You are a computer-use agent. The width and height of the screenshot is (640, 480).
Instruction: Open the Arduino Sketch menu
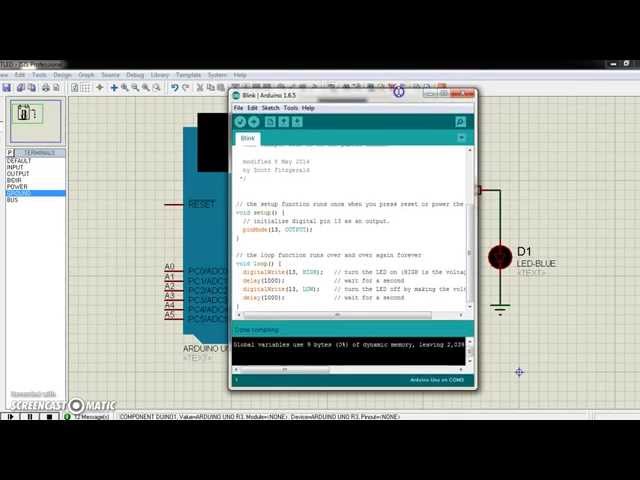tap(270, 108)
